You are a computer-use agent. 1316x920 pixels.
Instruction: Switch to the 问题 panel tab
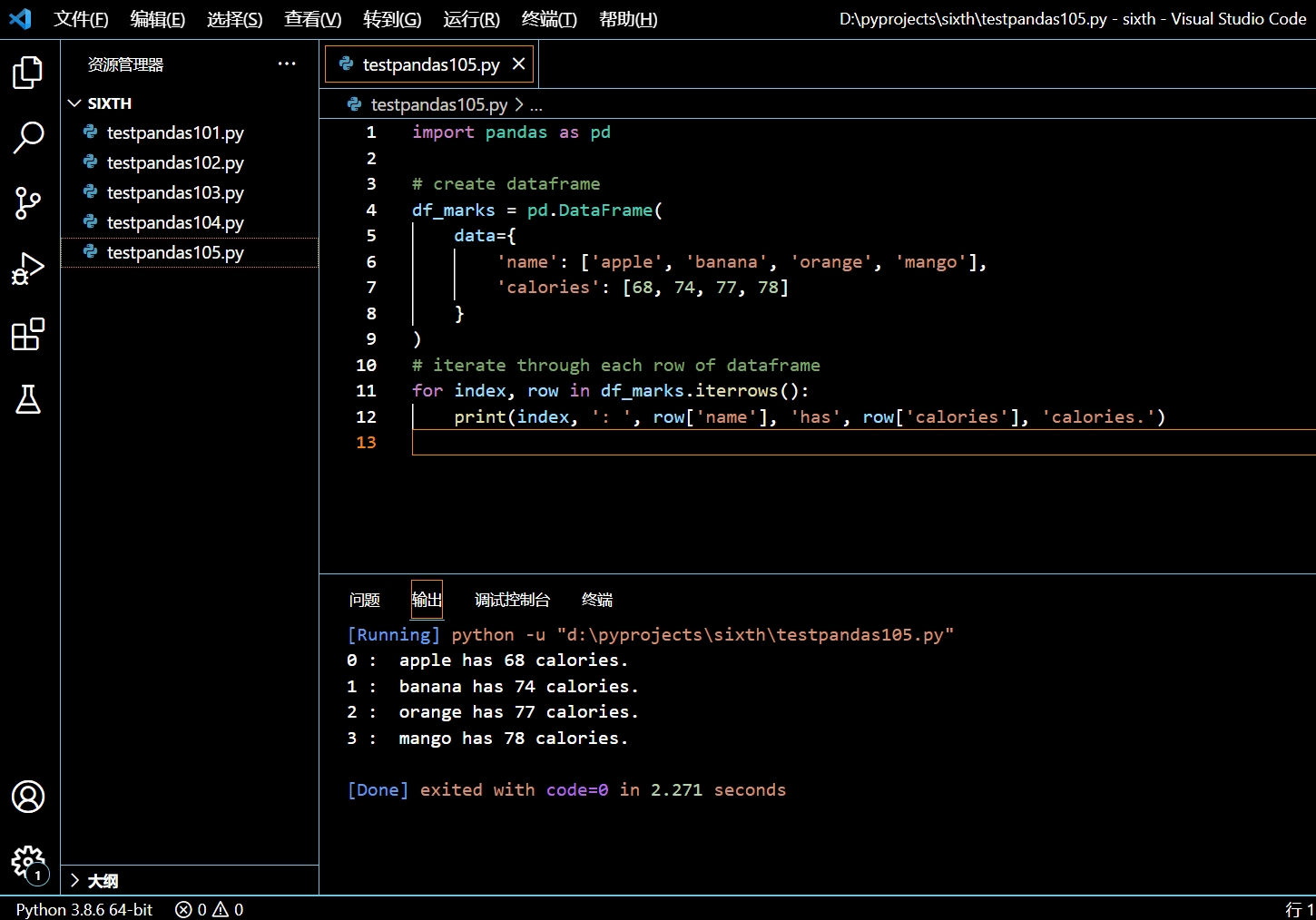pyautogui.click(x=365, y=600)
